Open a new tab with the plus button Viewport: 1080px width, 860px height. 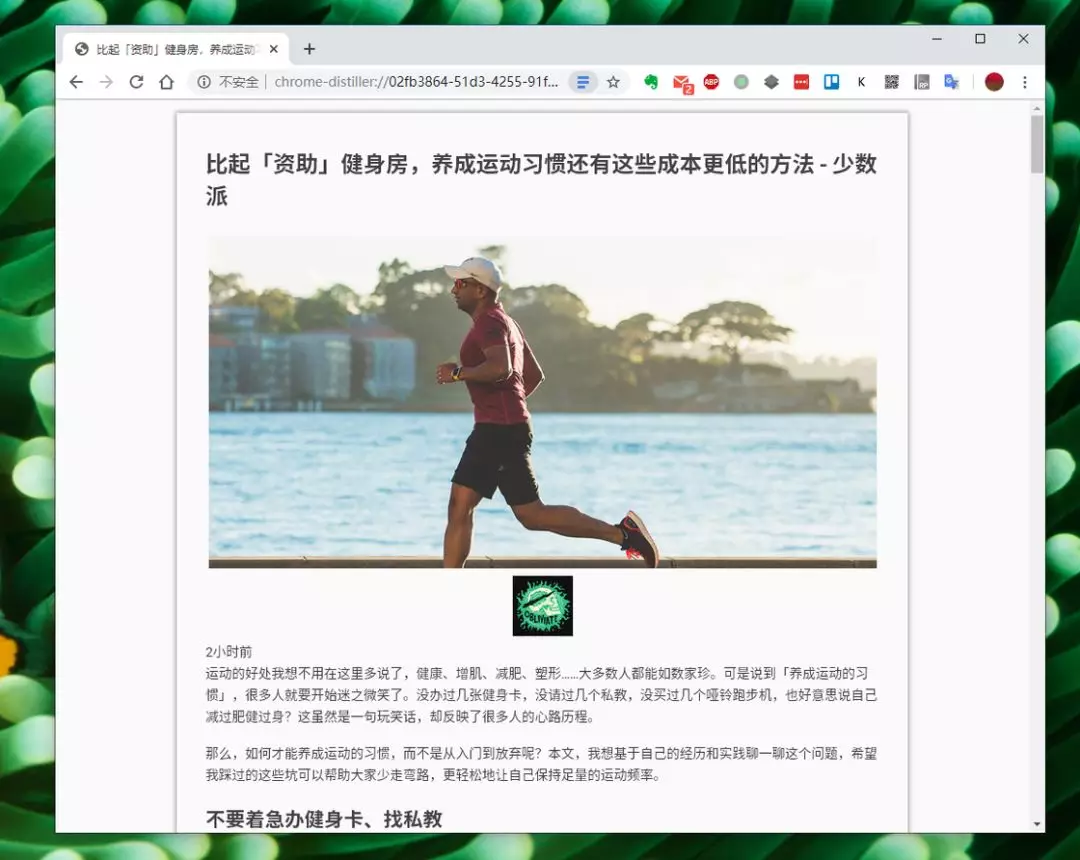point(309,49)
